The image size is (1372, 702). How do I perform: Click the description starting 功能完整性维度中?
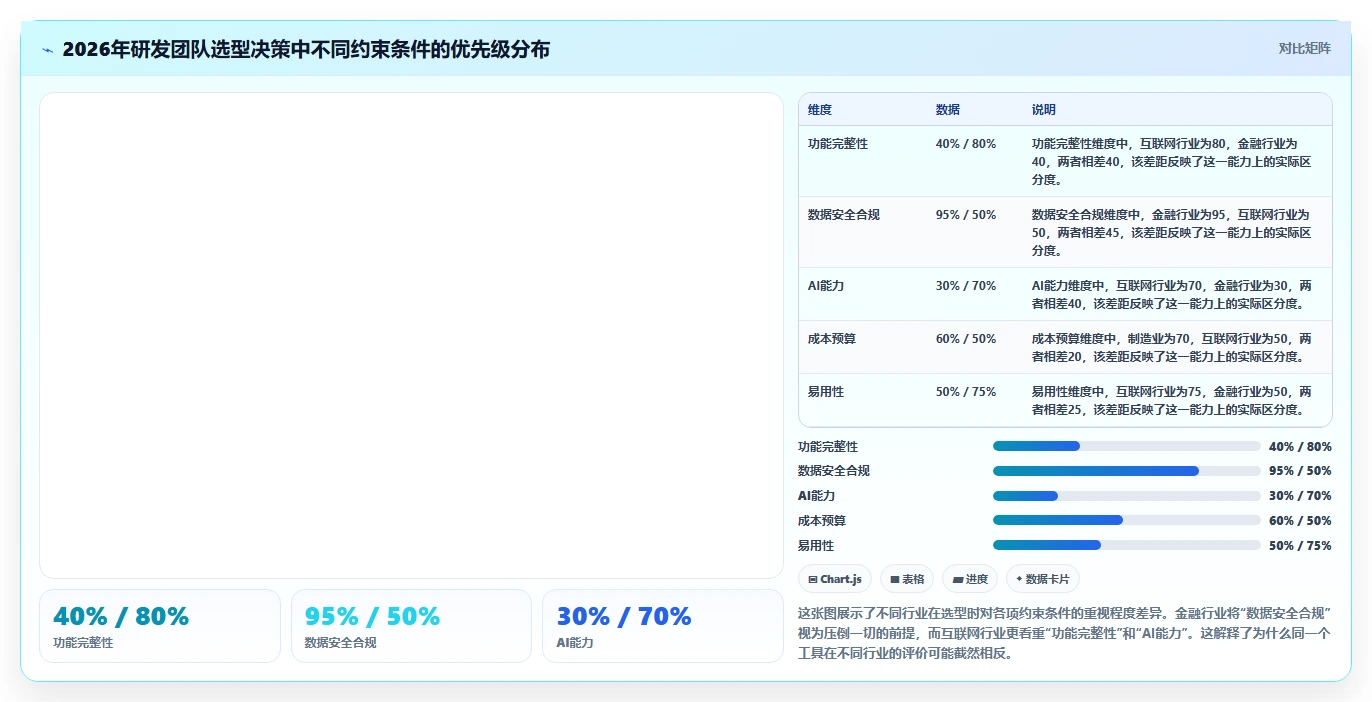(1172, 162)
